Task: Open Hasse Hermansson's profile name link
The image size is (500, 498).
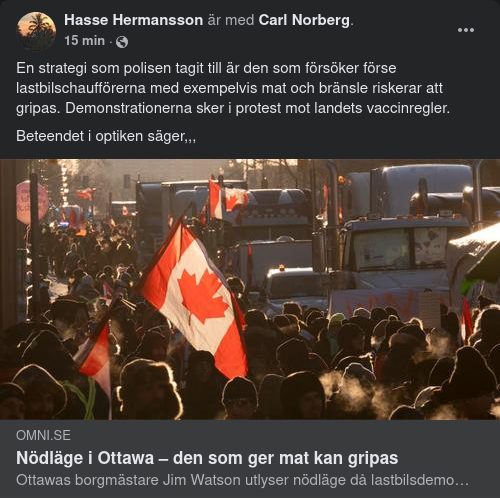Action: pyautogui.click(x=134, y=20)
